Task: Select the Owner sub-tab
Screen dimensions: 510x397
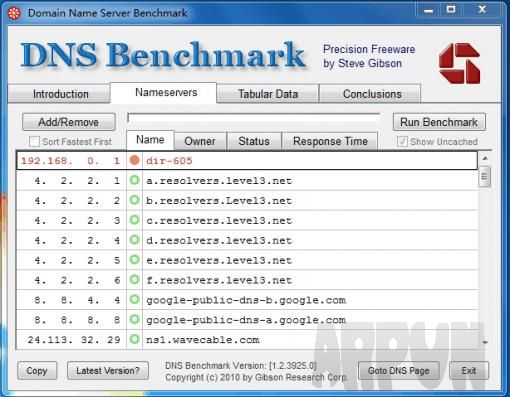Action: (x=200, y=141)
